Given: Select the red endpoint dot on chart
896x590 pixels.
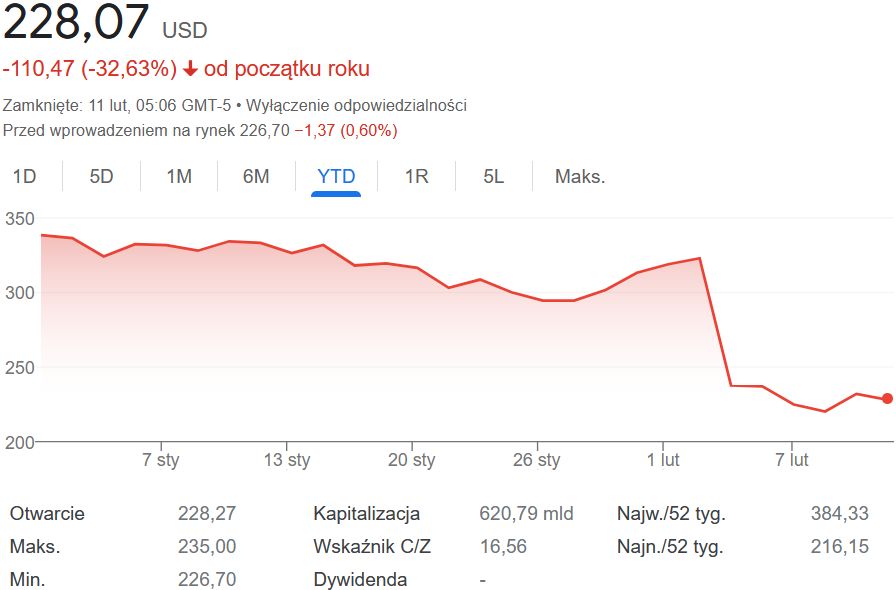Looking at the screenshot, I should click(x=885, y=398).
